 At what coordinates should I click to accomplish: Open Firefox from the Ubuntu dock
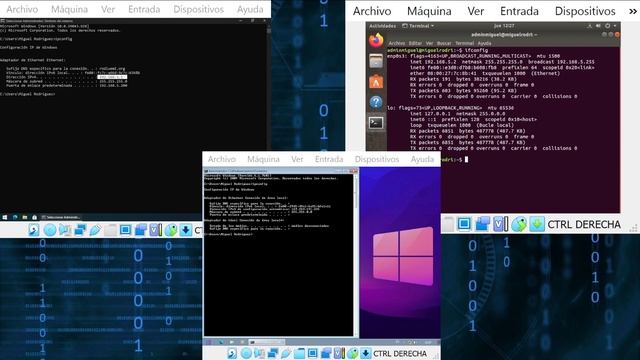[x=376, y=40]
